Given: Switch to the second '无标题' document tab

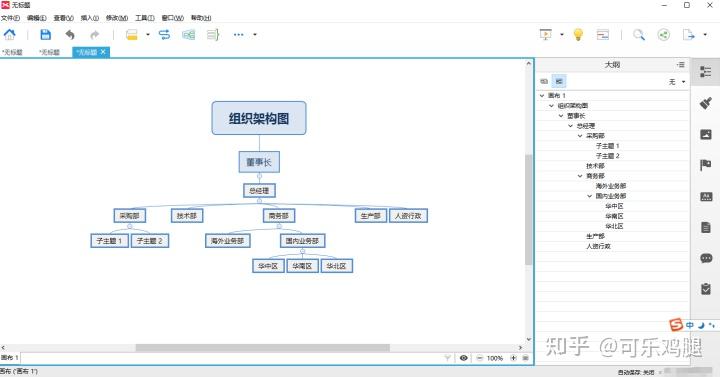Looking at the screenshot, I should point(50,52).
